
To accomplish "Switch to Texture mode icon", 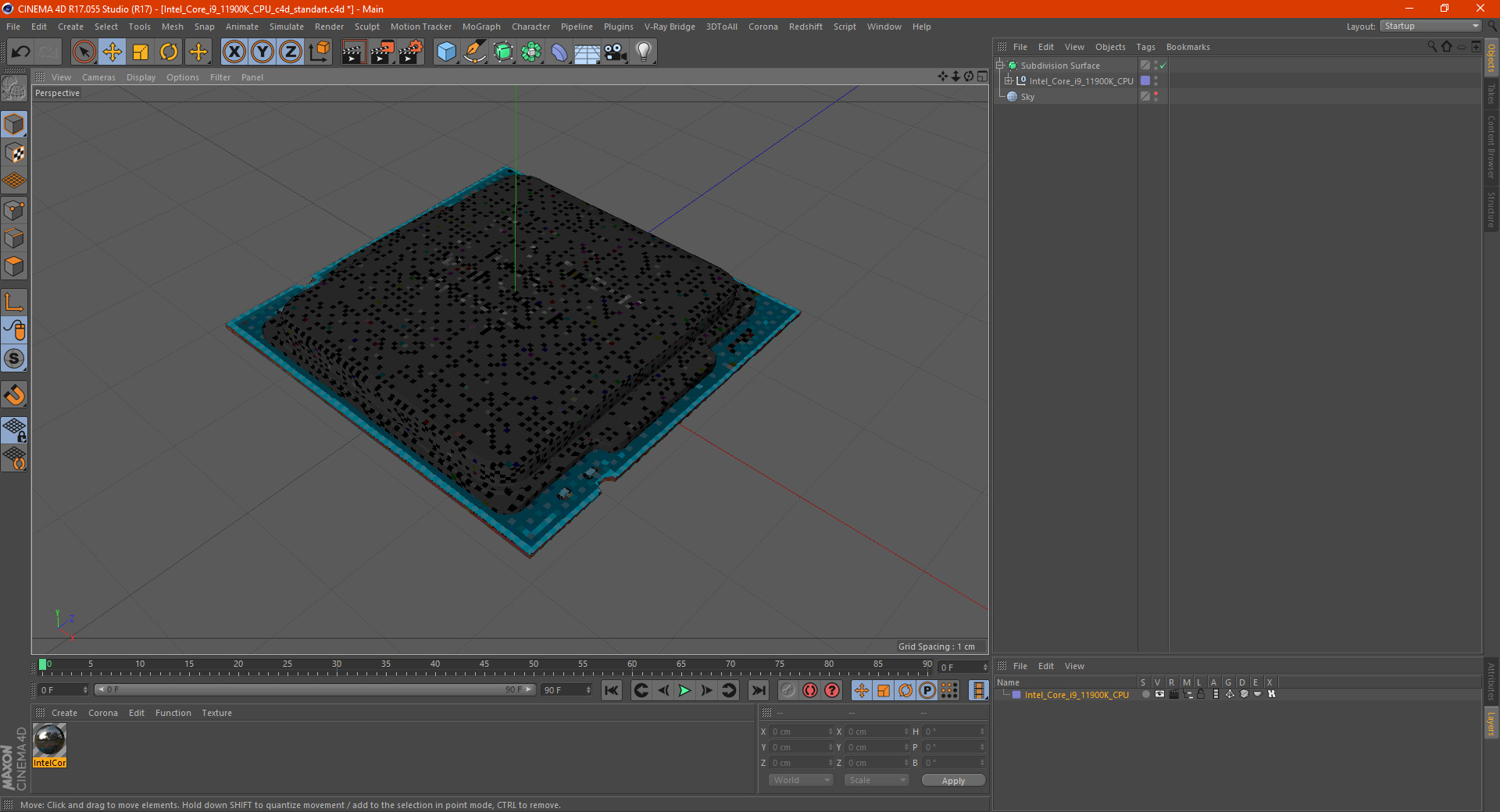I will point(14,153).
